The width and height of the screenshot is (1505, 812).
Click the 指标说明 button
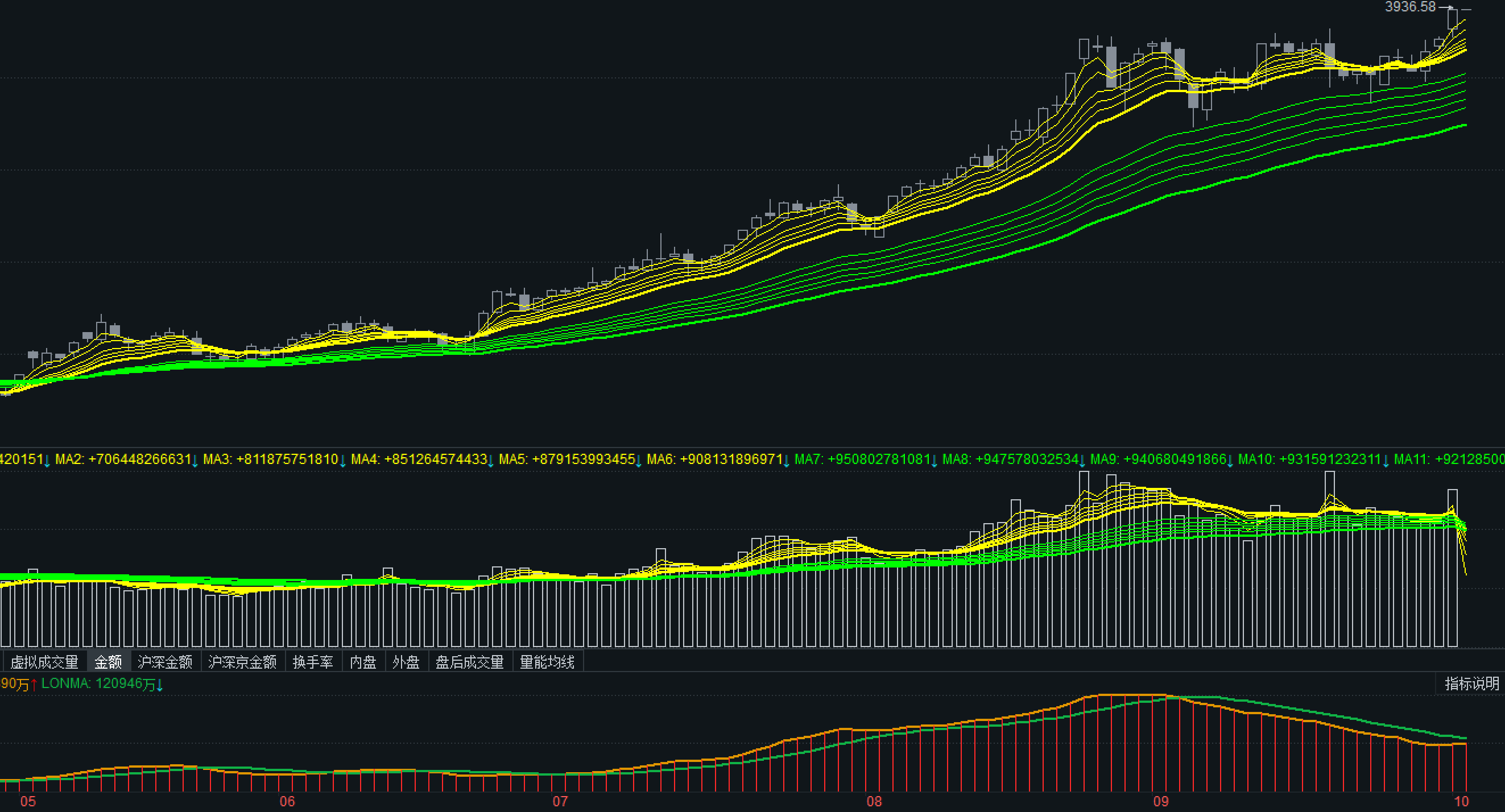(1471, 683)
